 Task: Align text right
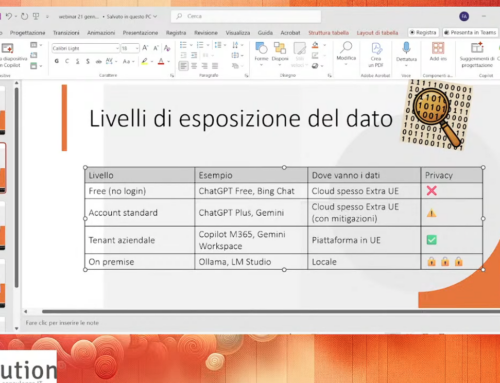coord(204,66)
